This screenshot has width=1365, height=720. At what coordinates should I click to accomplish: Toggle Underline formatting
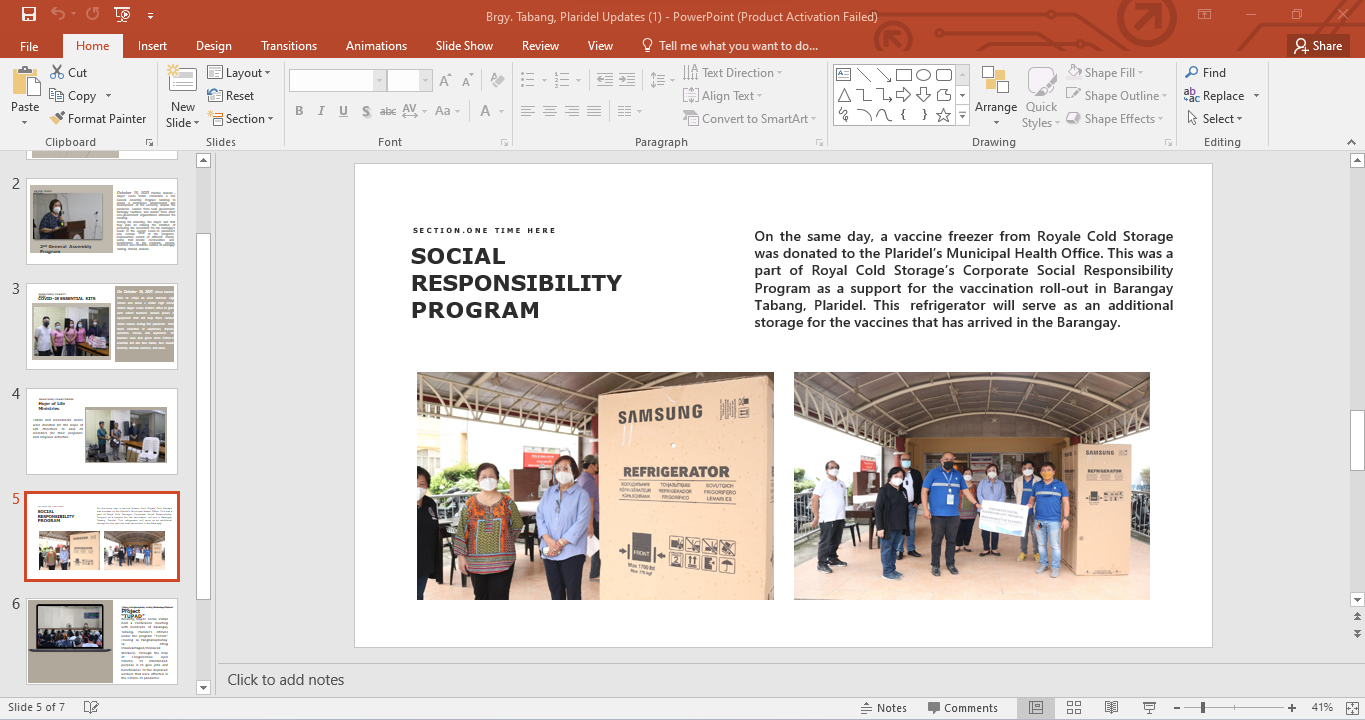pos(345,111)
